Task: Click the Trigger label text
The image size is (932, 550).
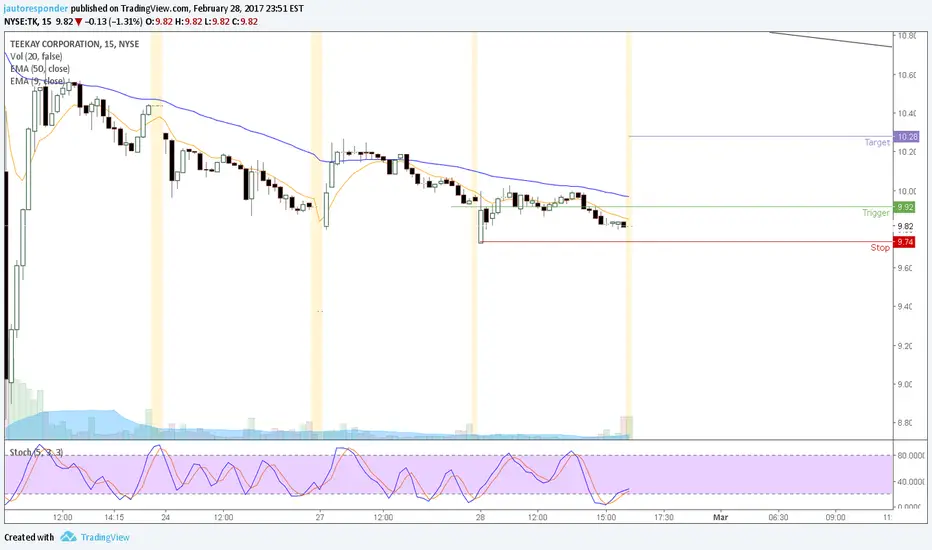Action: click(876, 213)
